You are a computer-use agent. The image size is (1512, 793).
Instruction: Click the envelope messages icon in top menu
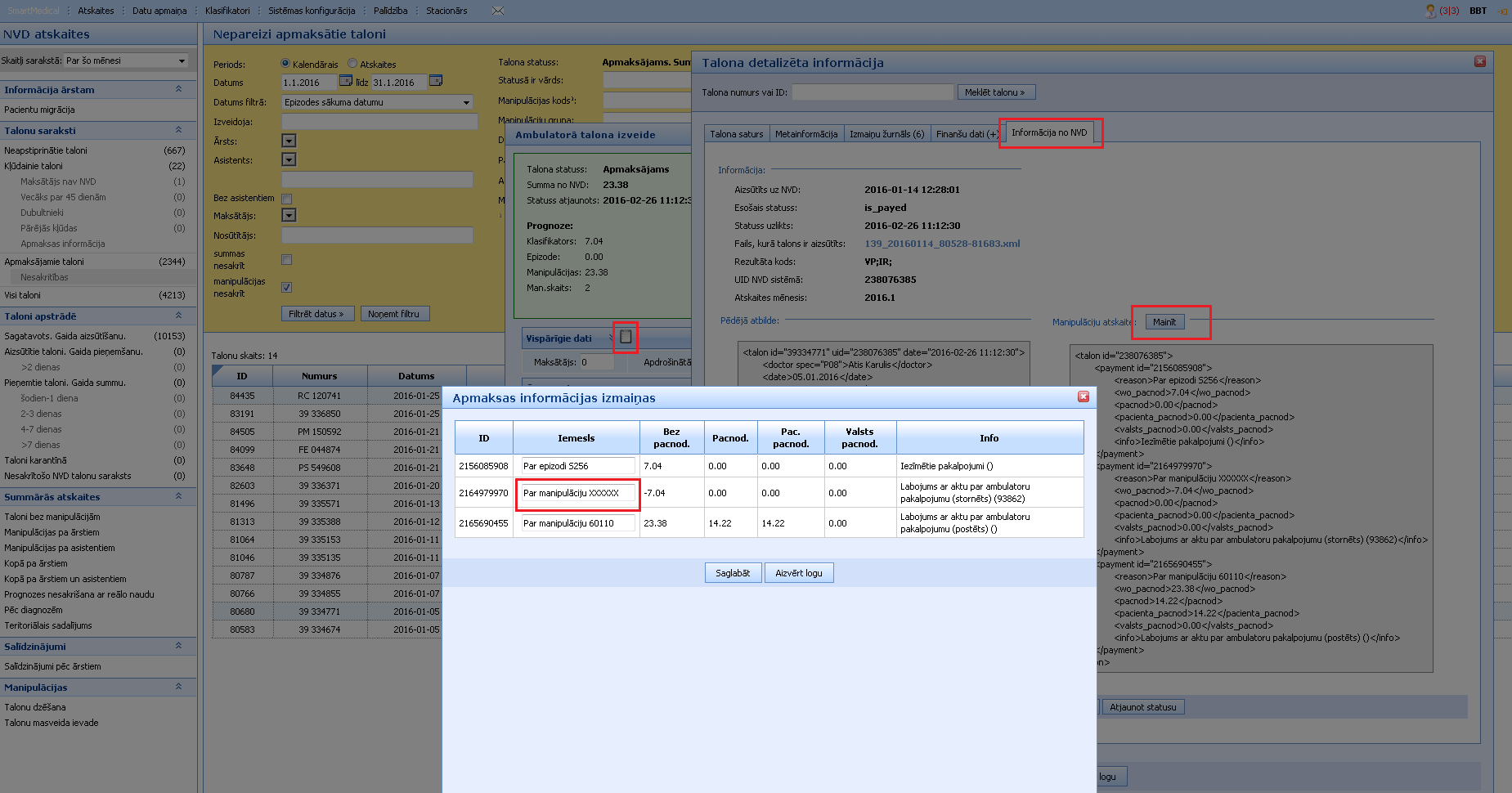[498, 11]
